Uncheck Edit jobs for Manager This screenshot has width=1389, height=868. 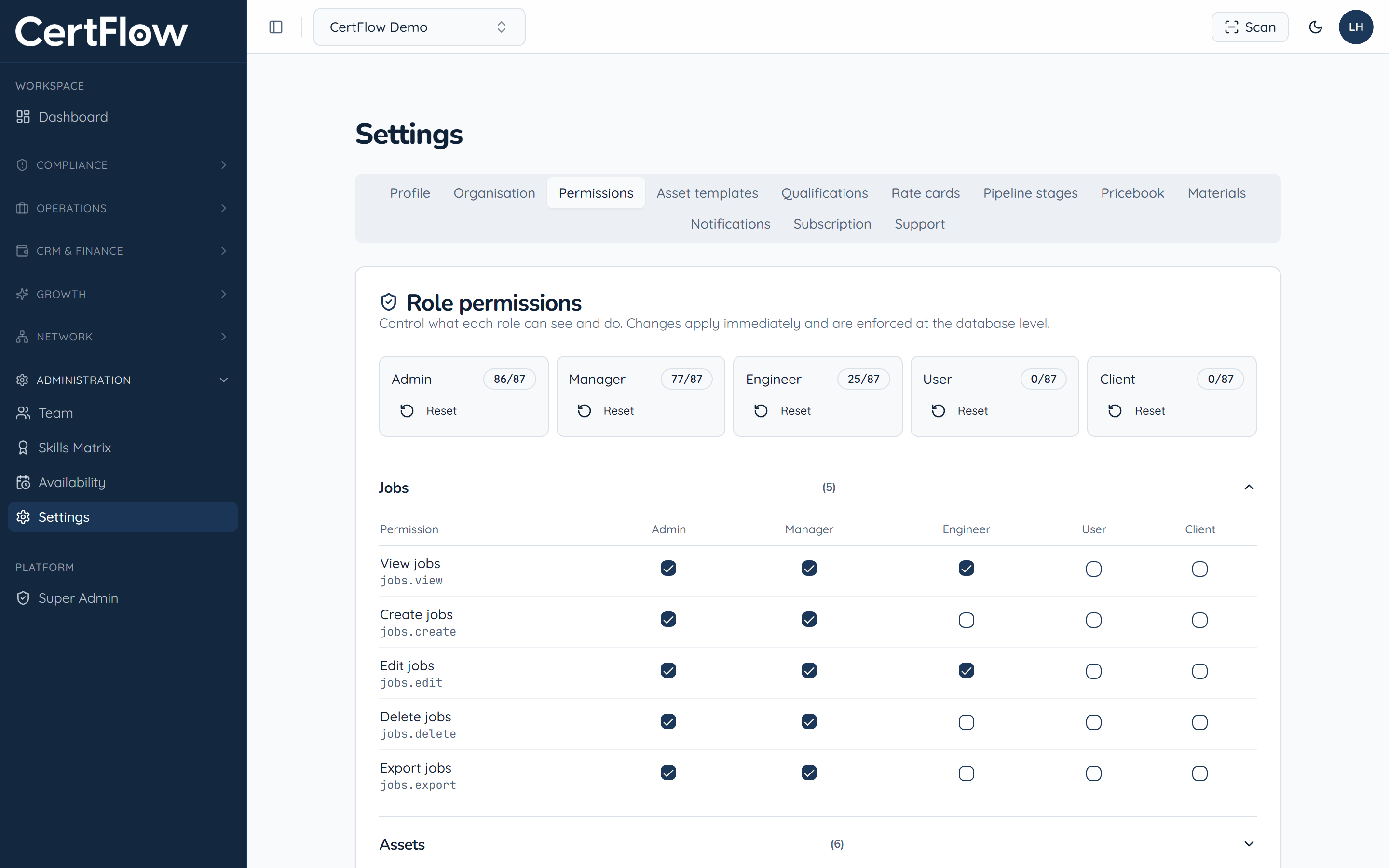809,670
